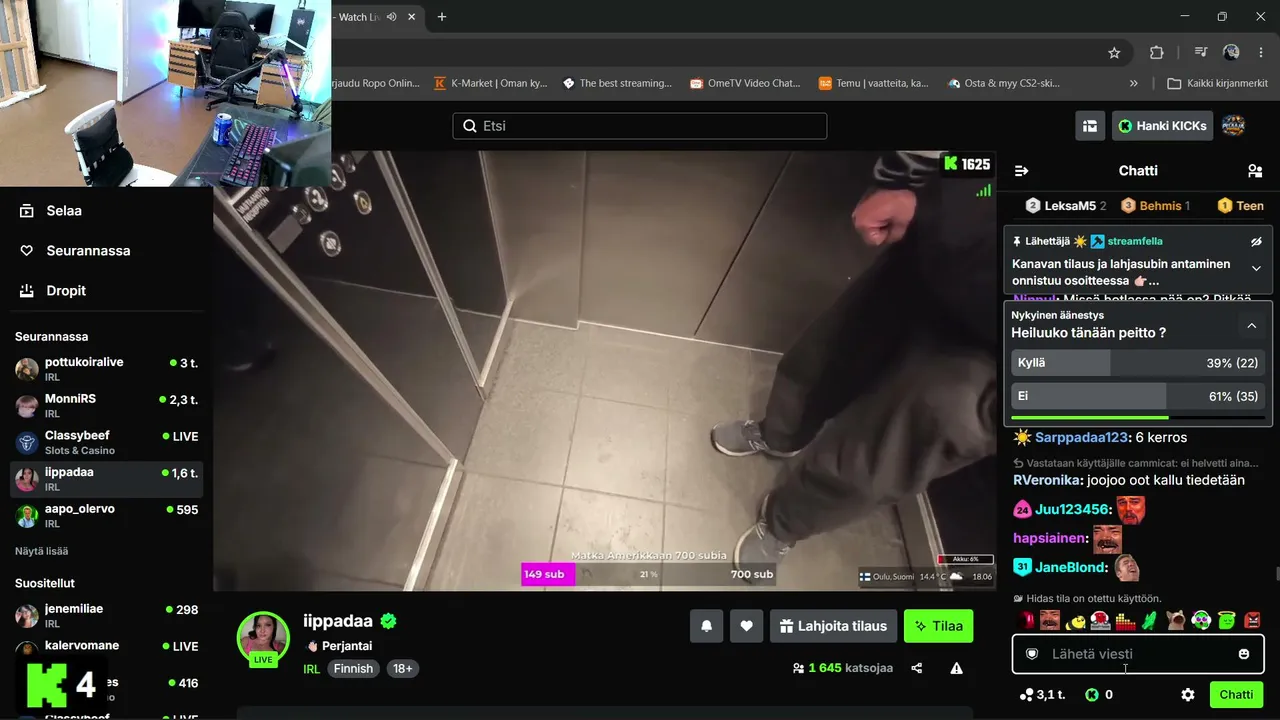The width and height of the screenshot is (1280, 720).
Task: Subscribe with the Tilaa button
Action: pyautogui.click(x=938, y=626)
